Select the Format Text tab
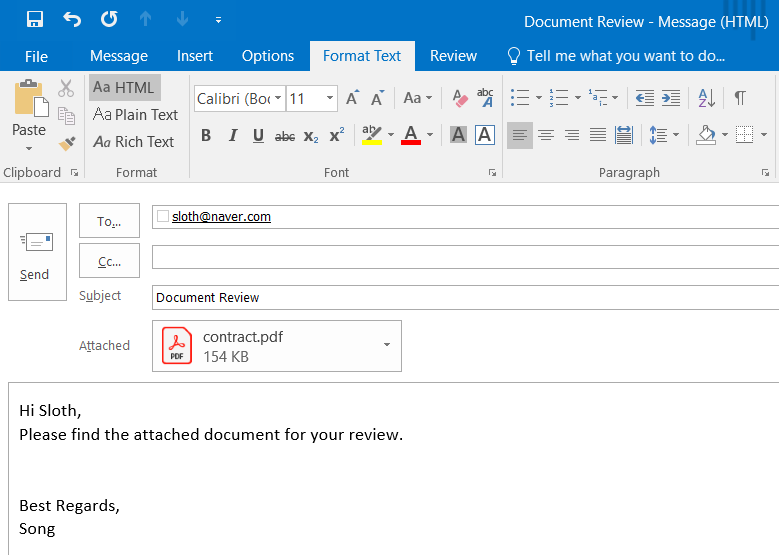Image resolution: width=779 pixels, height=555 pixels. [x=362, y=56]
